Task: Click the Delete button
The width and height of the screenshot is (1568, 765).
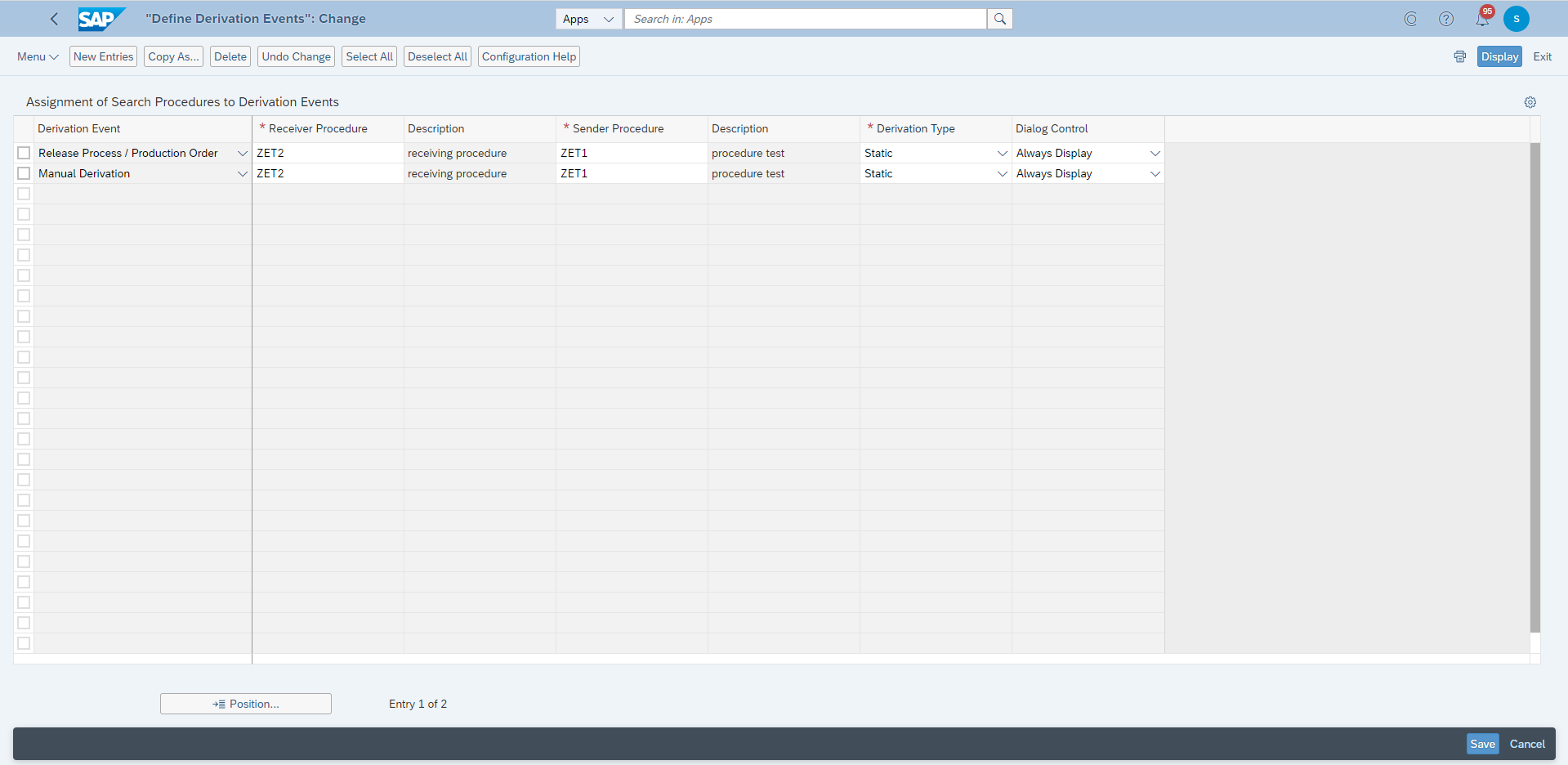Action: pyautogui.click(x=230, y=56)
